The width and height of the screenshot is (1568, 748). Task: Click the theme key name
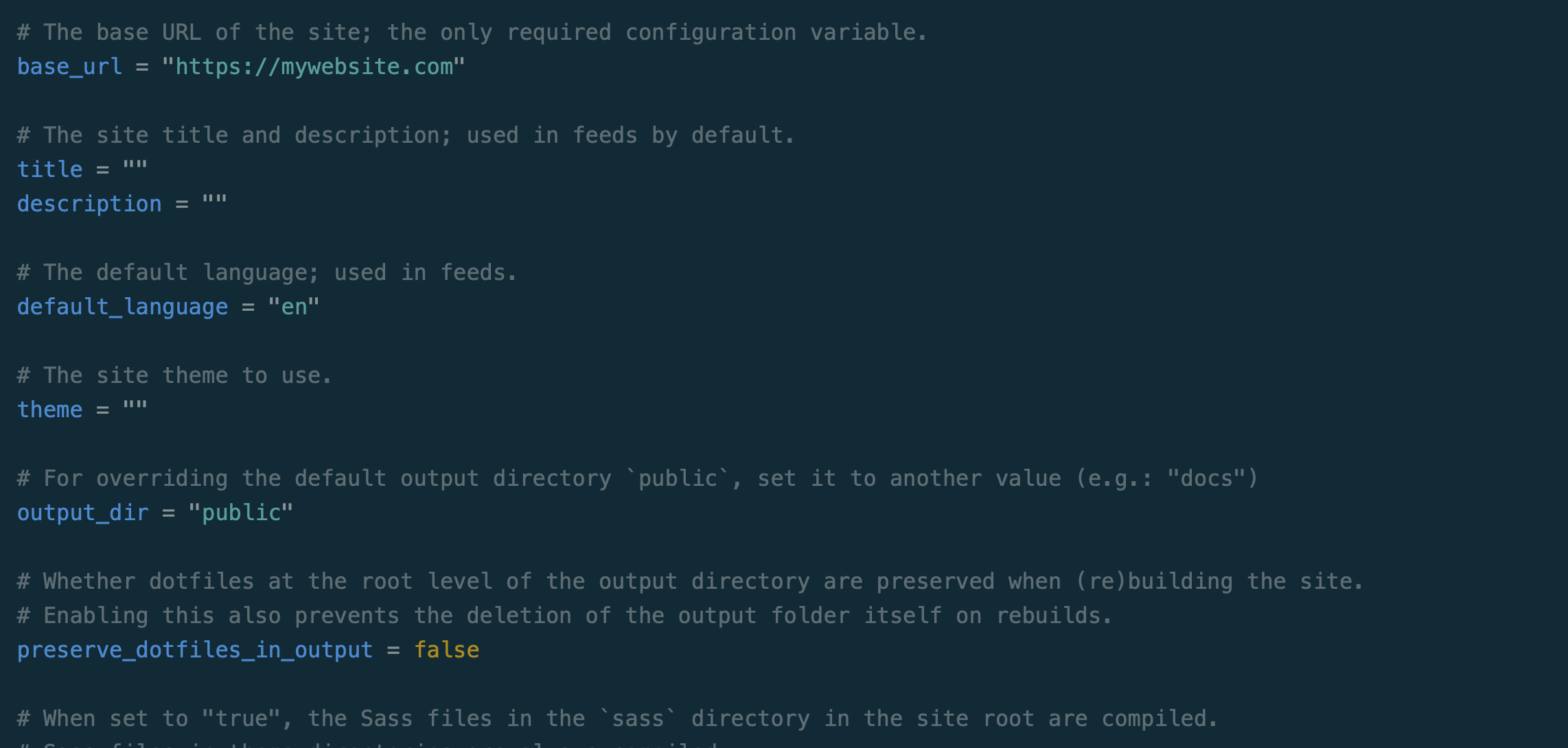[49, 410]
